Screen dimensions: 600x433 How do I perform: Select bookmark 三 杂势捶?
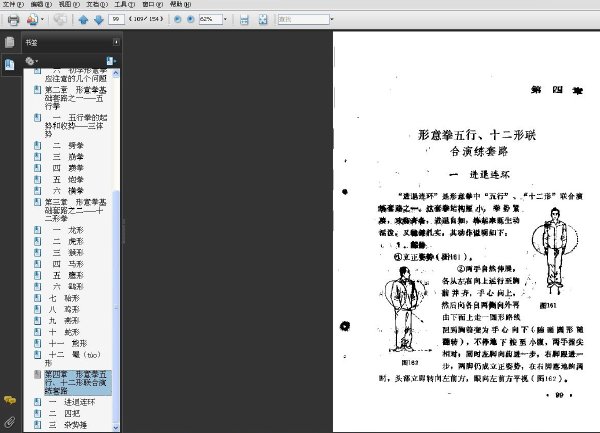point(68,425)
